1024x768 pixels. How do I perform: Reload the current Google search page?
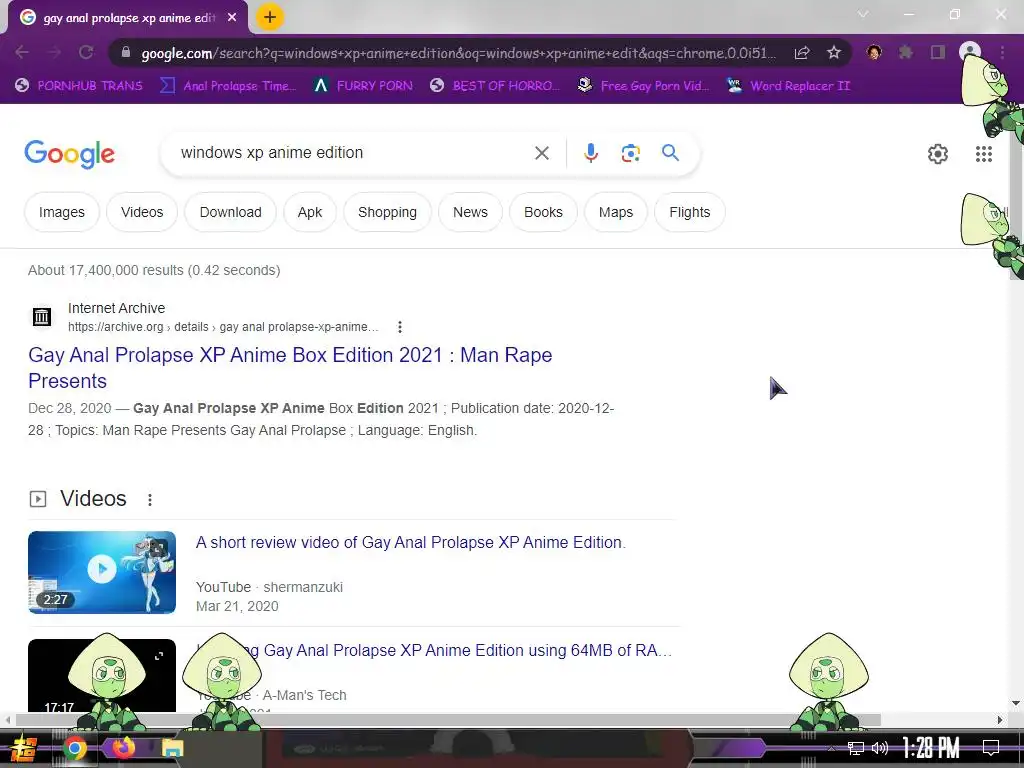click(86, 52)
